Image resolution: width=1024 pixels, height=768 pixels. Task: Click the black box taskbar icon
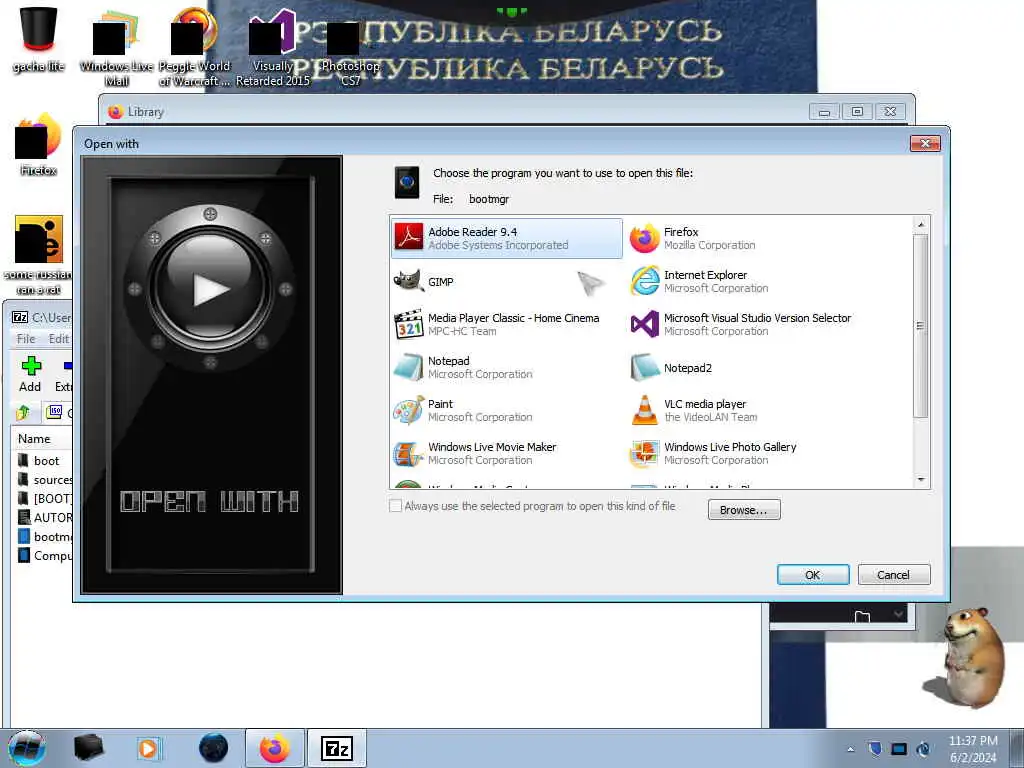point(89,748)
